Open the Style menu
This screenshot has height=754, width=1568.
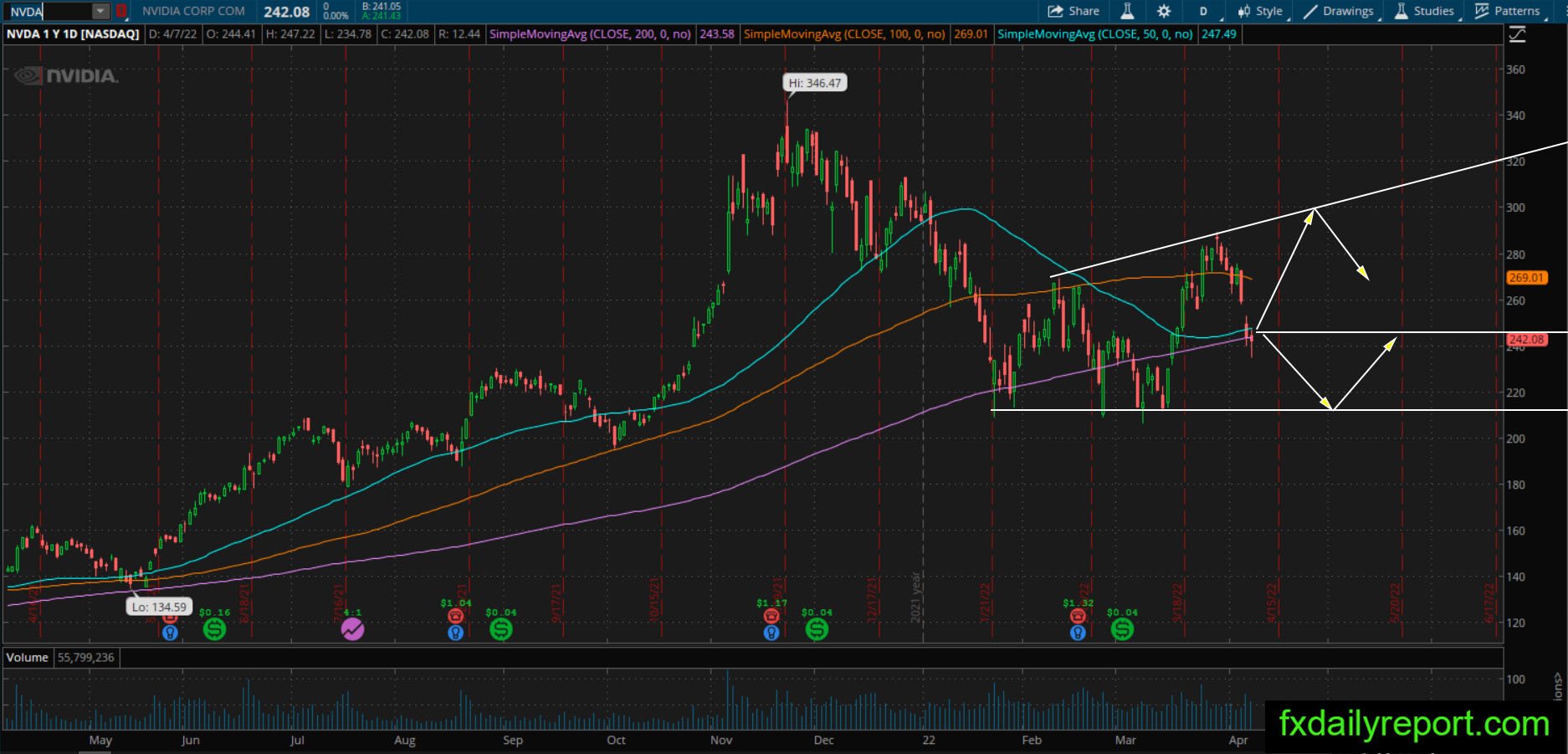1261,11
